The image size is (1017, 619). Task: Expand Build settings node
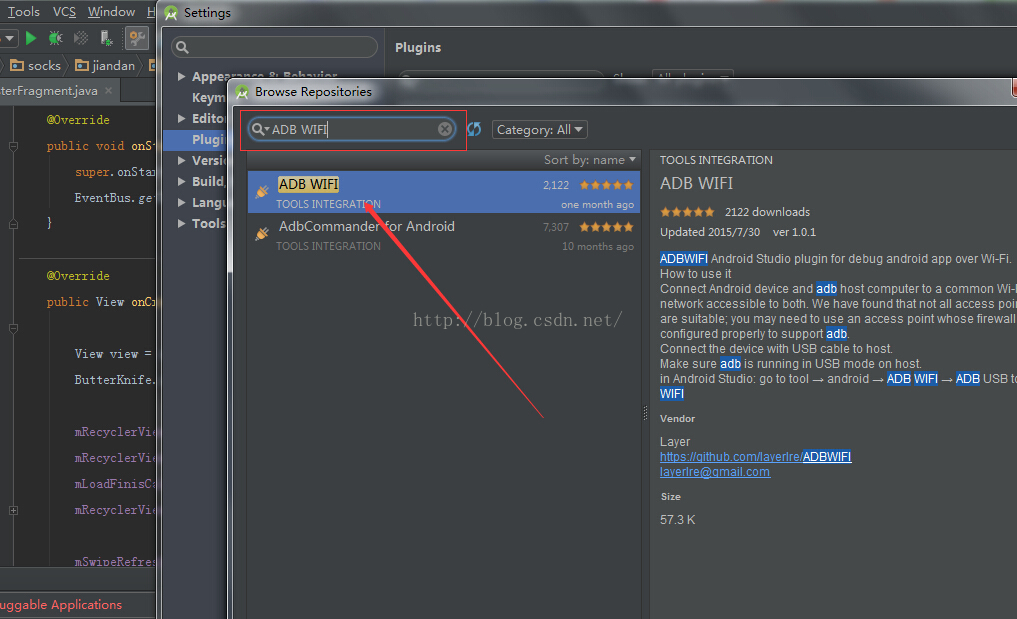tap(182, 181)
